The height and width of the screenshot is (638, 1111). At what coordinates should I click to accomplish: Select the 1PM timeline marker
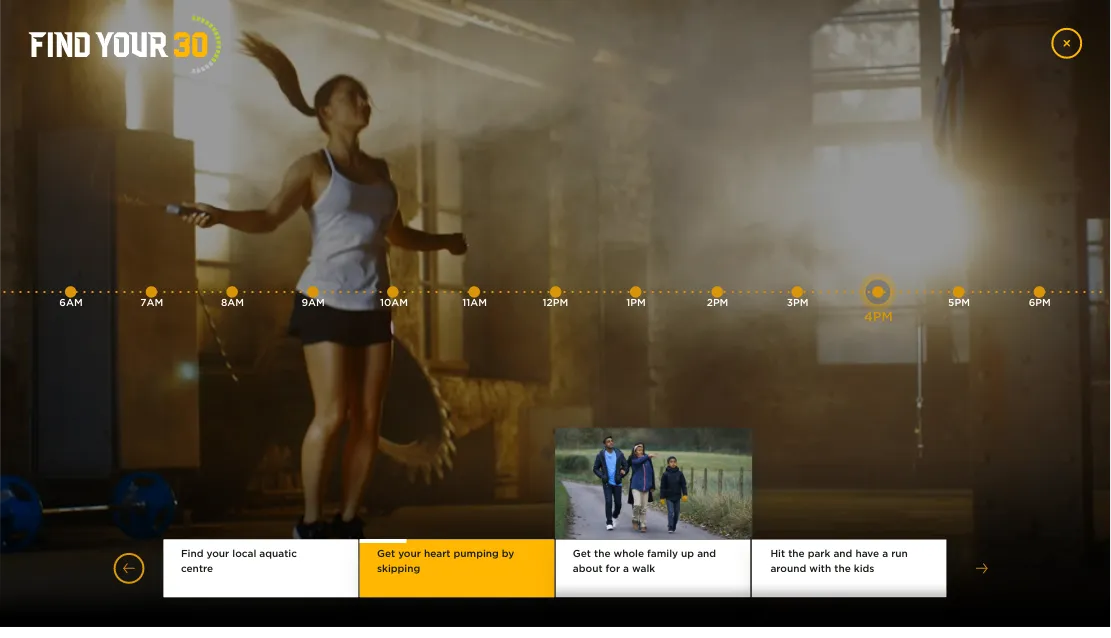(636, 292)
